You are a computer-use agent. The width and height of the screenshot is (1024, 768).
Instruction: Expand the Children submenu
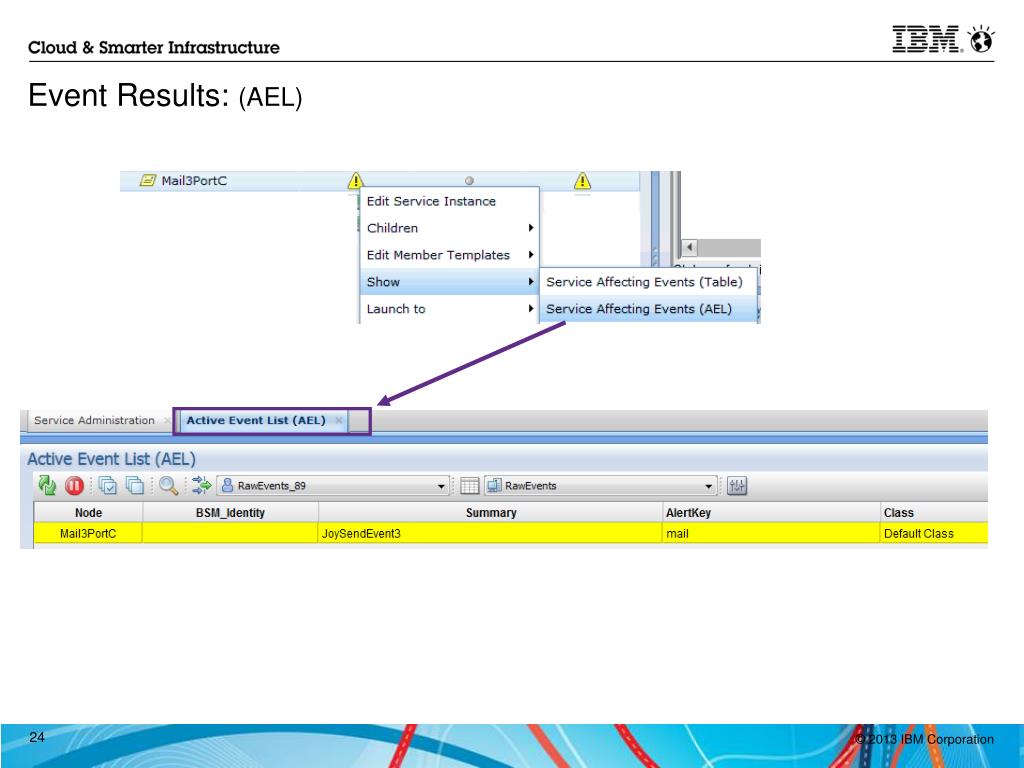pos(449,228)
